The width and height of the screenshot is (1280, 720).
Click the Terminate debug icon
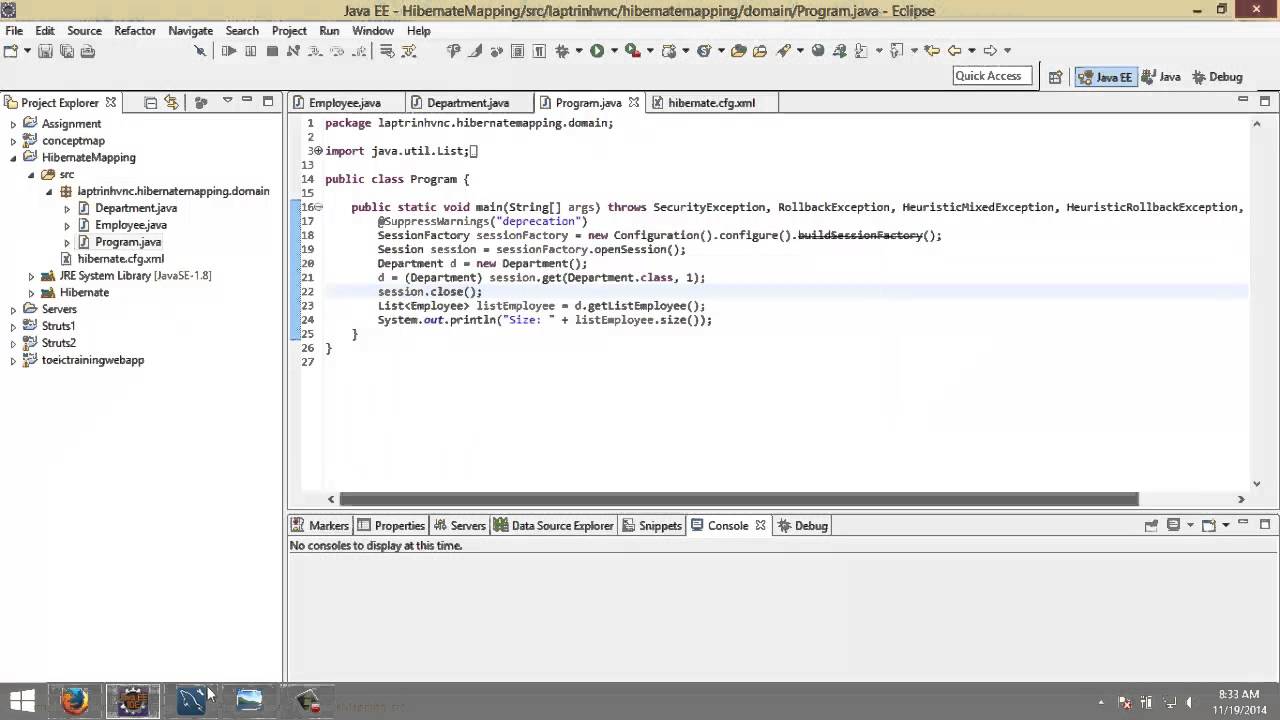point(272,51)
